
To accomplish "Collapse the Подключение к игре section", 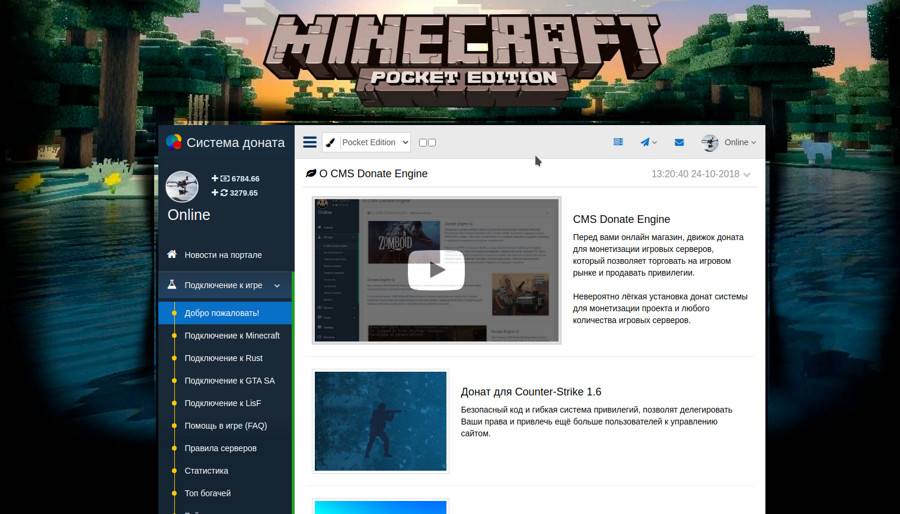I will pos(277,286).
